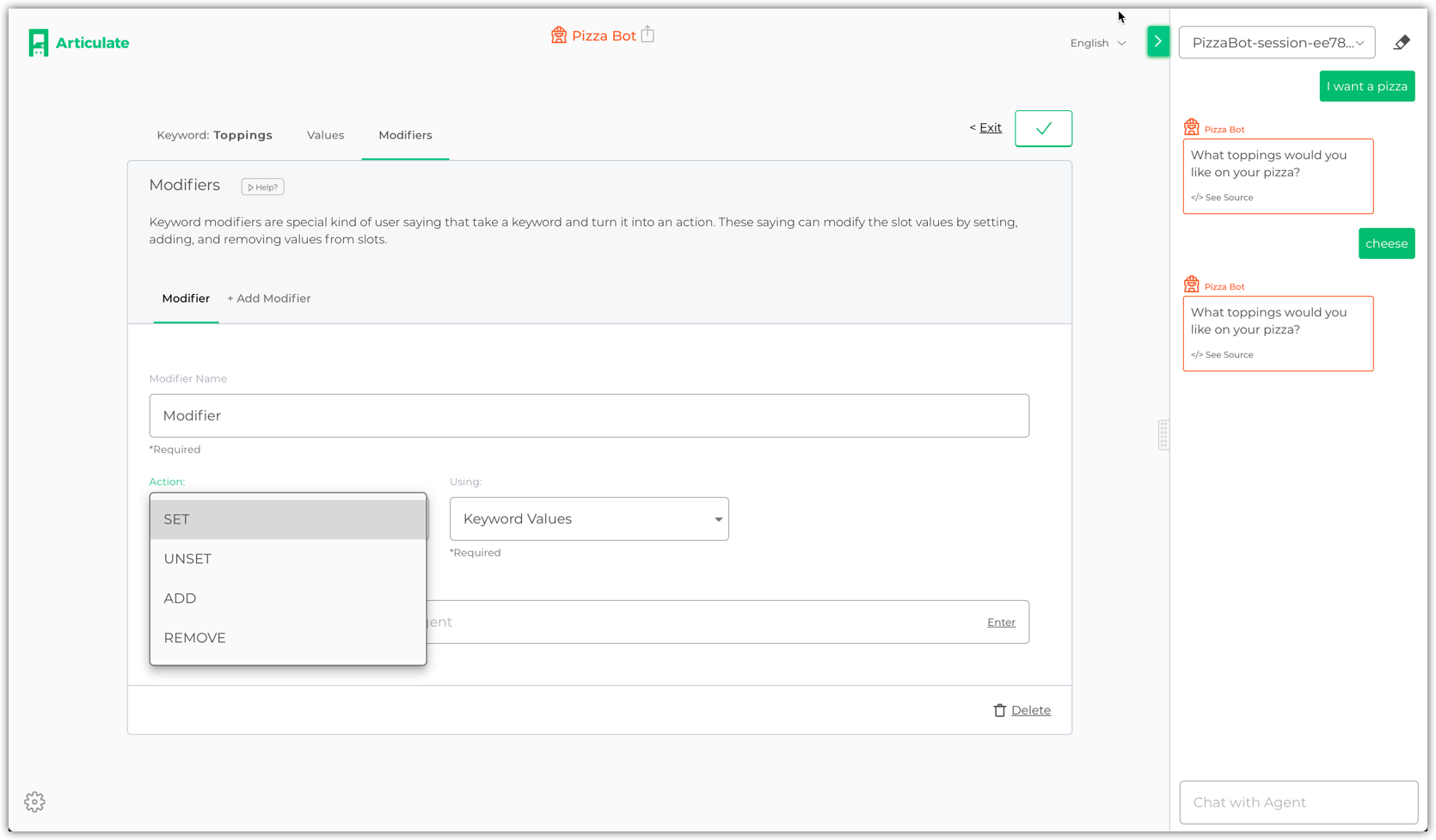Click the Pizza Bot avatar above the second response
The image size is (1436, 840).
(x=1192, y=285)
